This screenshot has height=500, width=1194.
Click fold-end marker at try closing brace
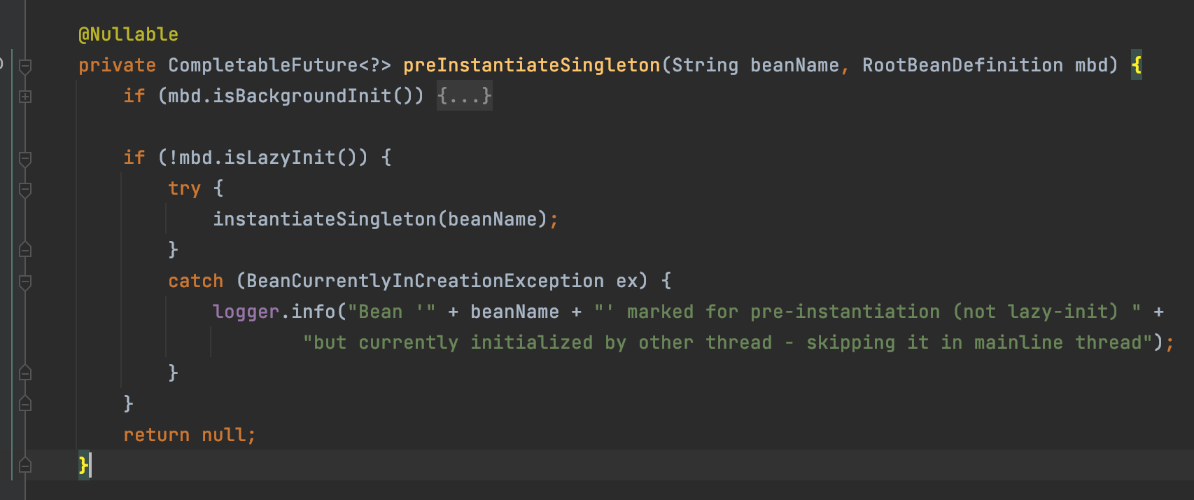pos(26,249)
